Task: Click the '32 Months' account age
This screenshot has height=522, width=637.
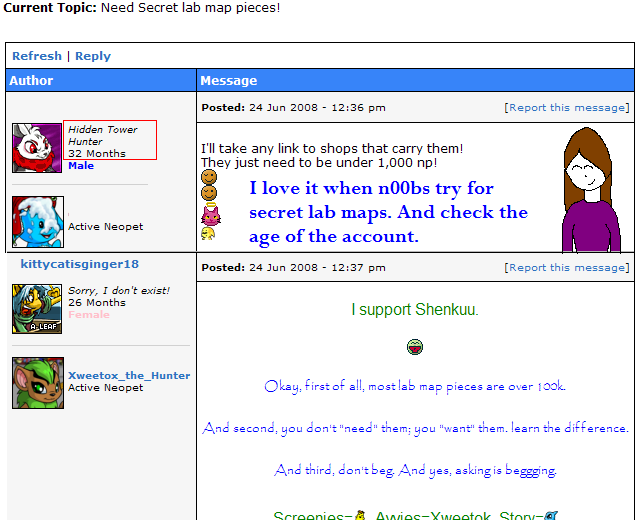Action: coord(97,154)
